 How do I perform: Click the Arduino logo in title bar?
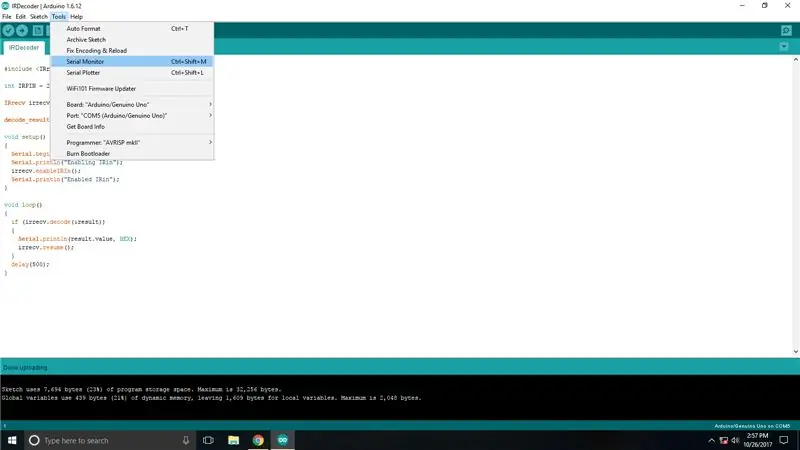[5, 6]
